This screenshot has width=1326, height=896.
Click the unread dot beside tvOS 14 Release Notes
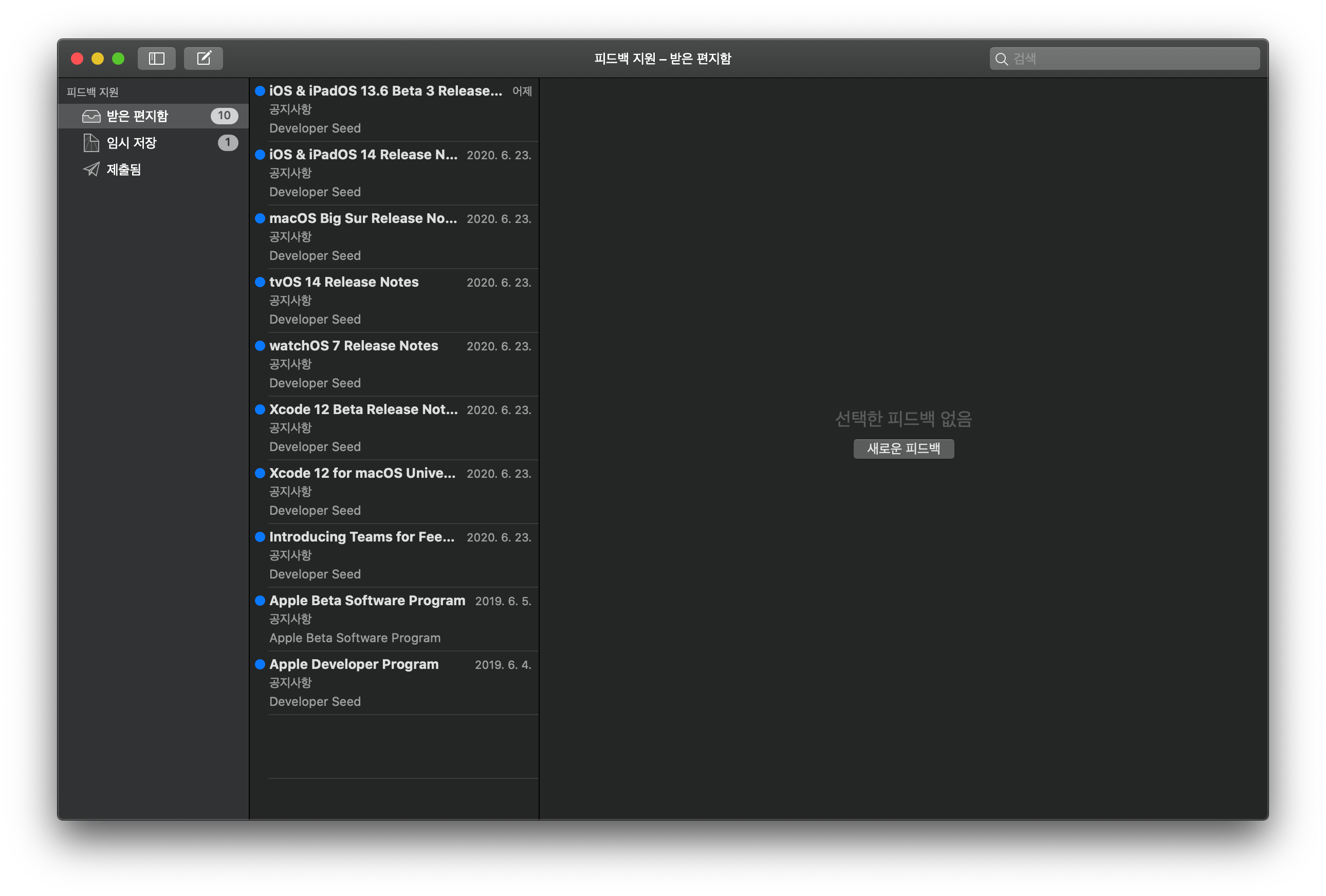(x=260, y=283)
